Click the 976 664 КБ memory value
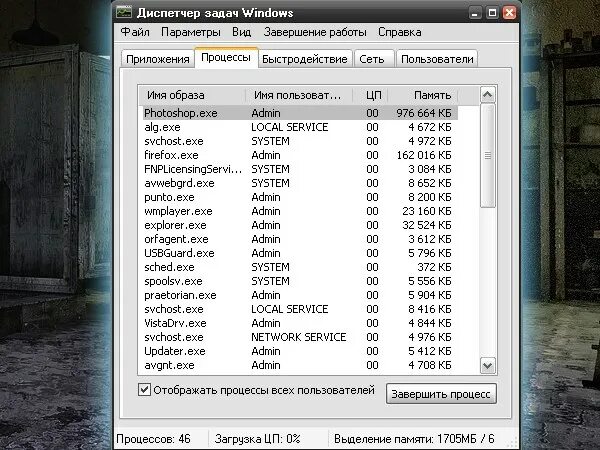 click(x=424, y=113)
